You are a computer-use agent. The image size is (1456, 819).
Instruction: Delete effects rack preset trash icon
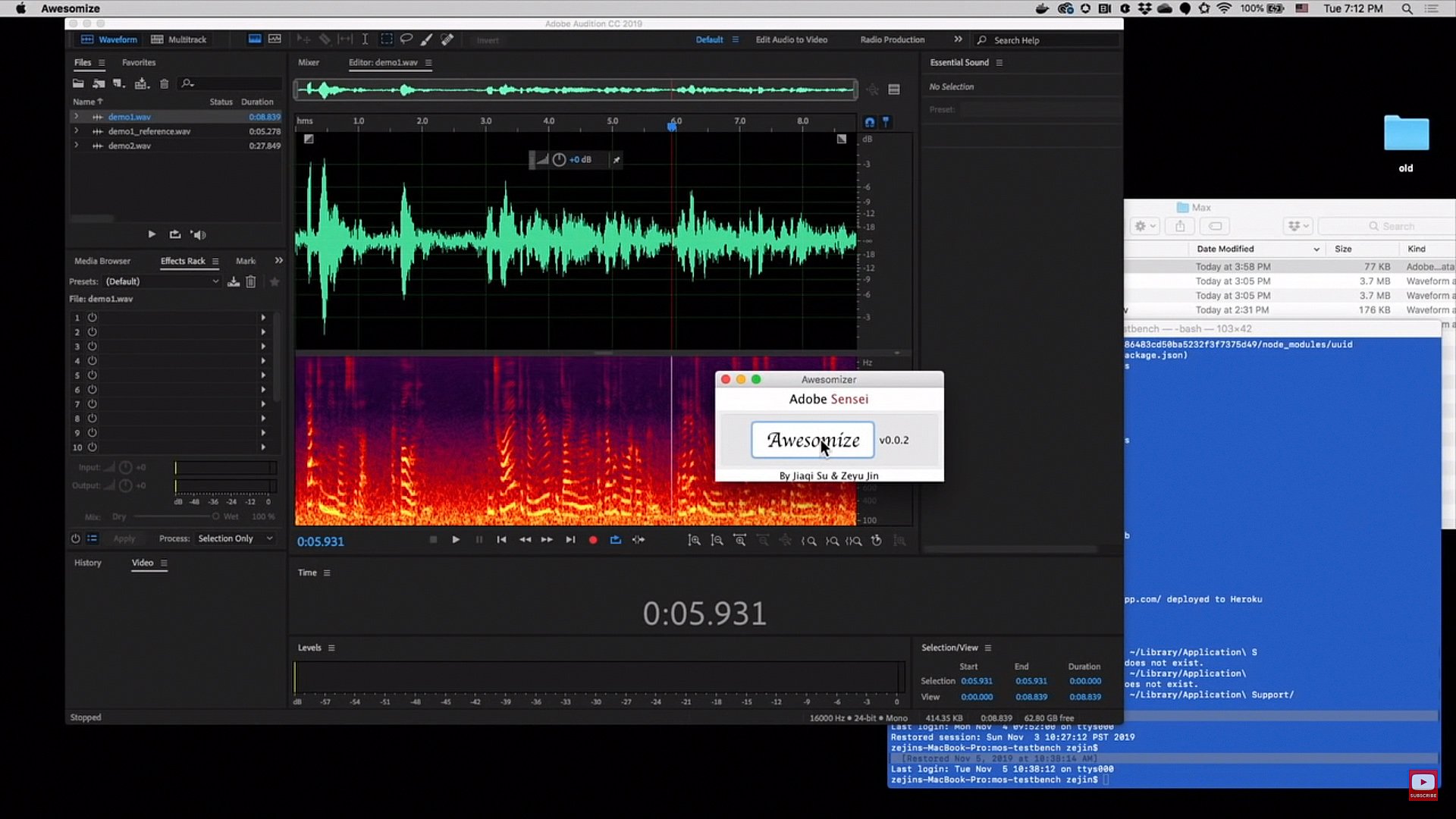[x=251, y=281]
